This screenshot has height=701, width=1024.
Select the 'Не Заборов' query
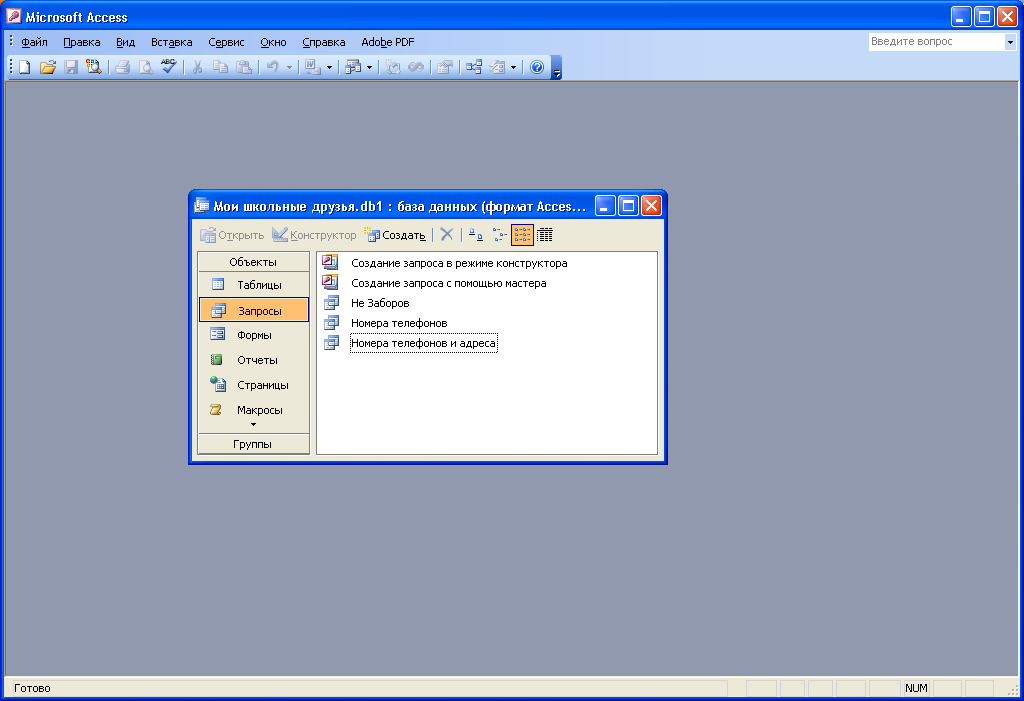point(379,303)
